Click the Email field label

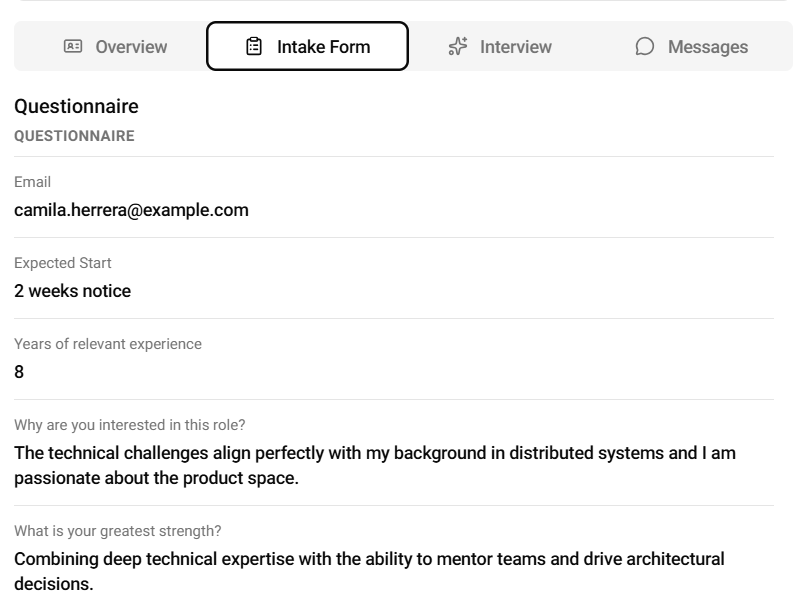pyautogui.click(x=32, y=182)
